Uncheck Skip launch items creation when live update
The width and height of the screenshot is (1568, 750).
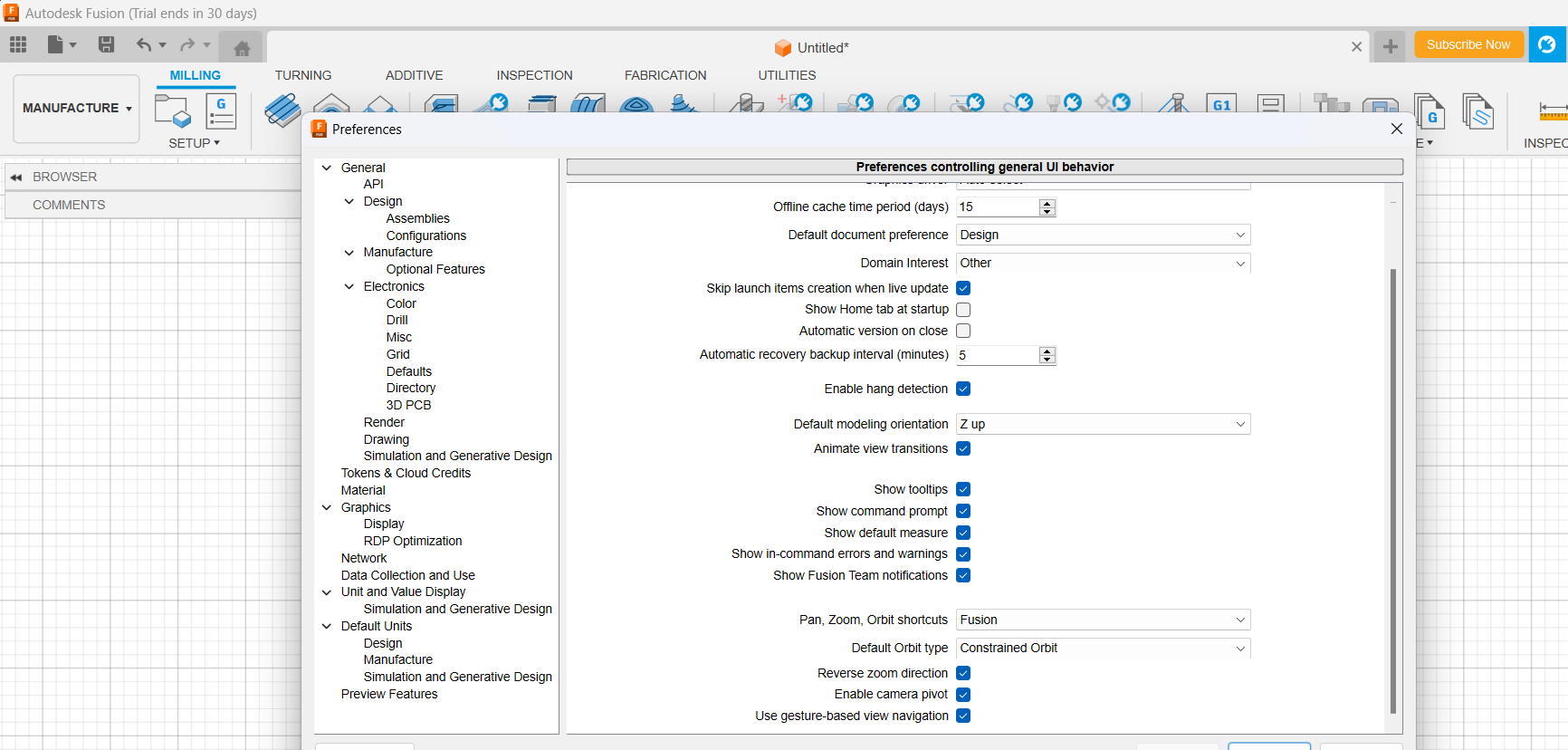tap(963, 288)
